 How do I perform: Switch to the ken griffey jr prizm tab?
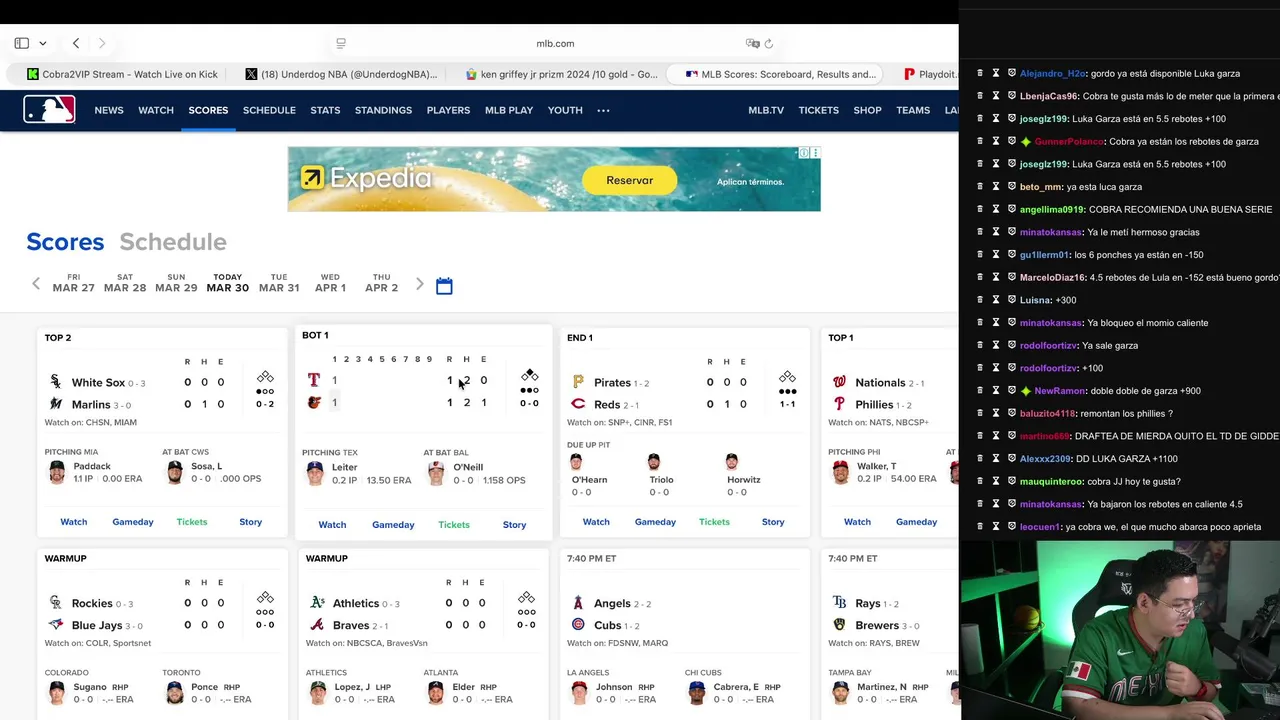coord(561,74)
